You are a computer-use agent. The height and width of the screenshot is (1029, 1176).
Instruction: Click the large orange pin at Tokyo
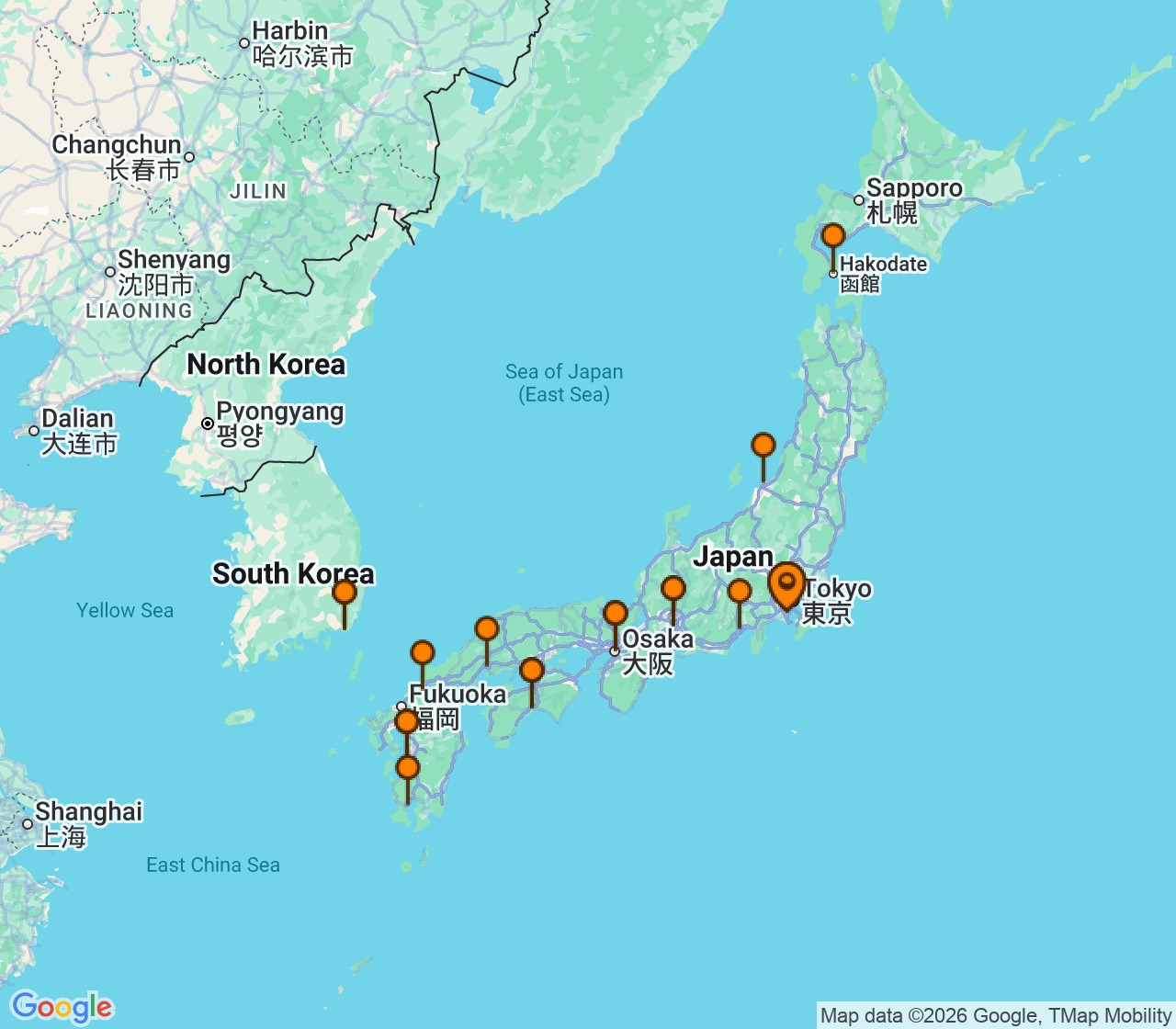pyautogui.click(x=786, y=585)
